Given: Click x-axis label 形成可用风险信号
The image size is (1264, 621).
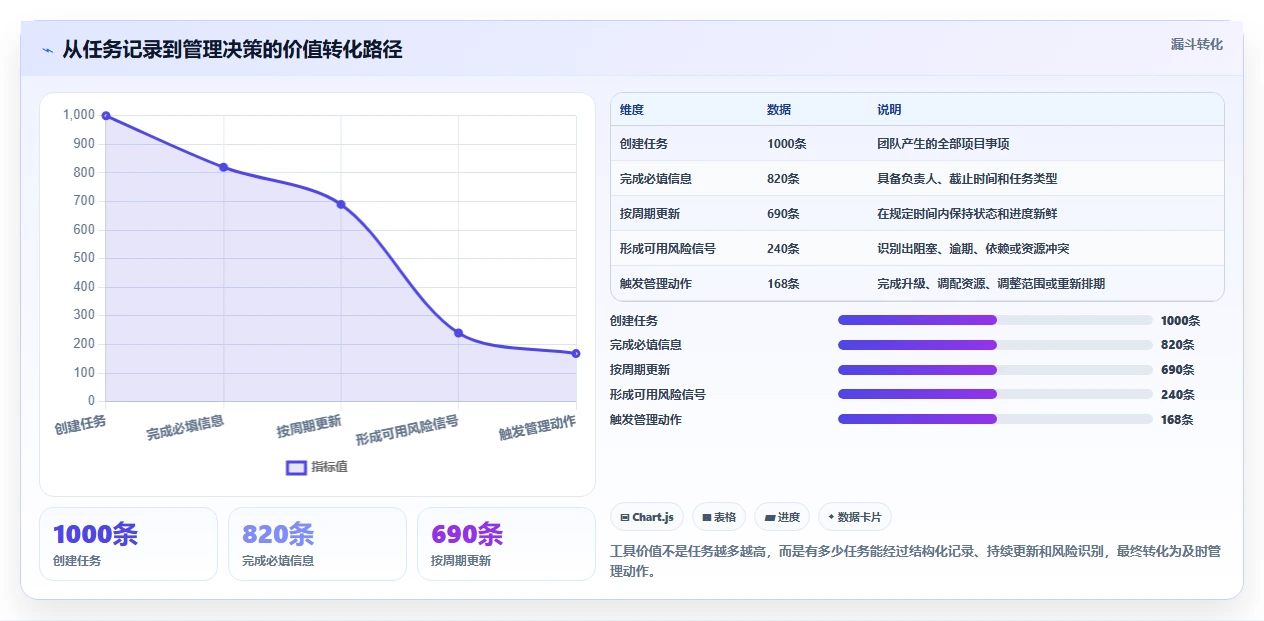Looking at the screenshot, I should coord(407,430).
